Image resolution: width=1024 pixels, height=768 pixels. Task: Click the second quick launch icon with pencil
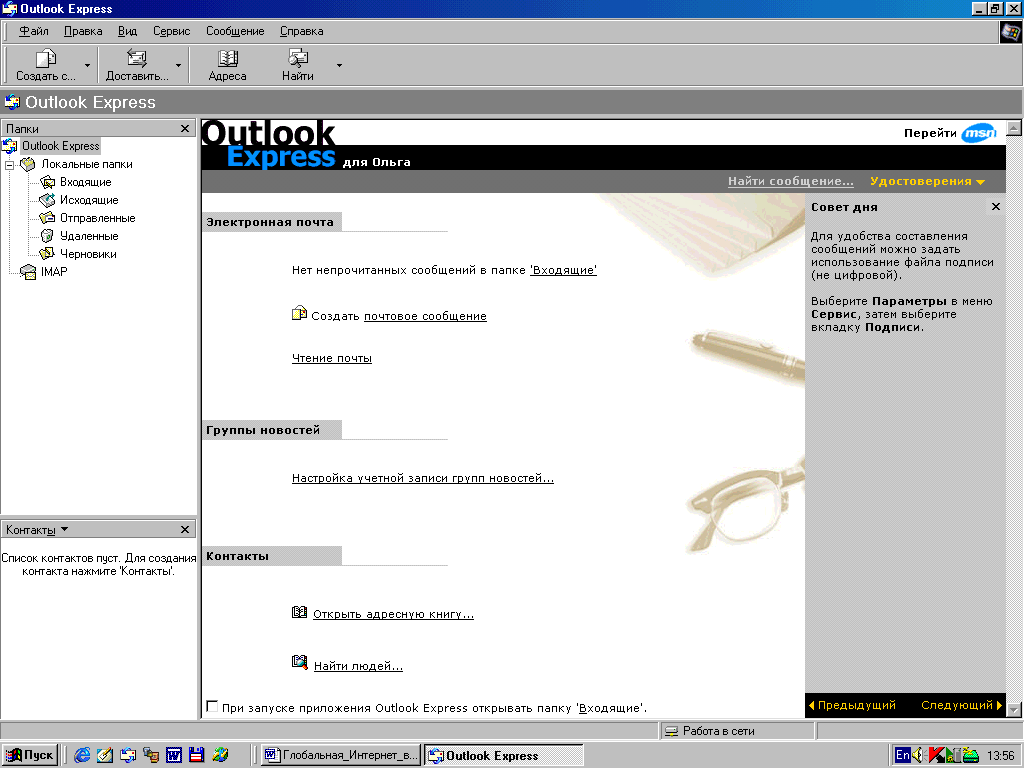(104, 755)
